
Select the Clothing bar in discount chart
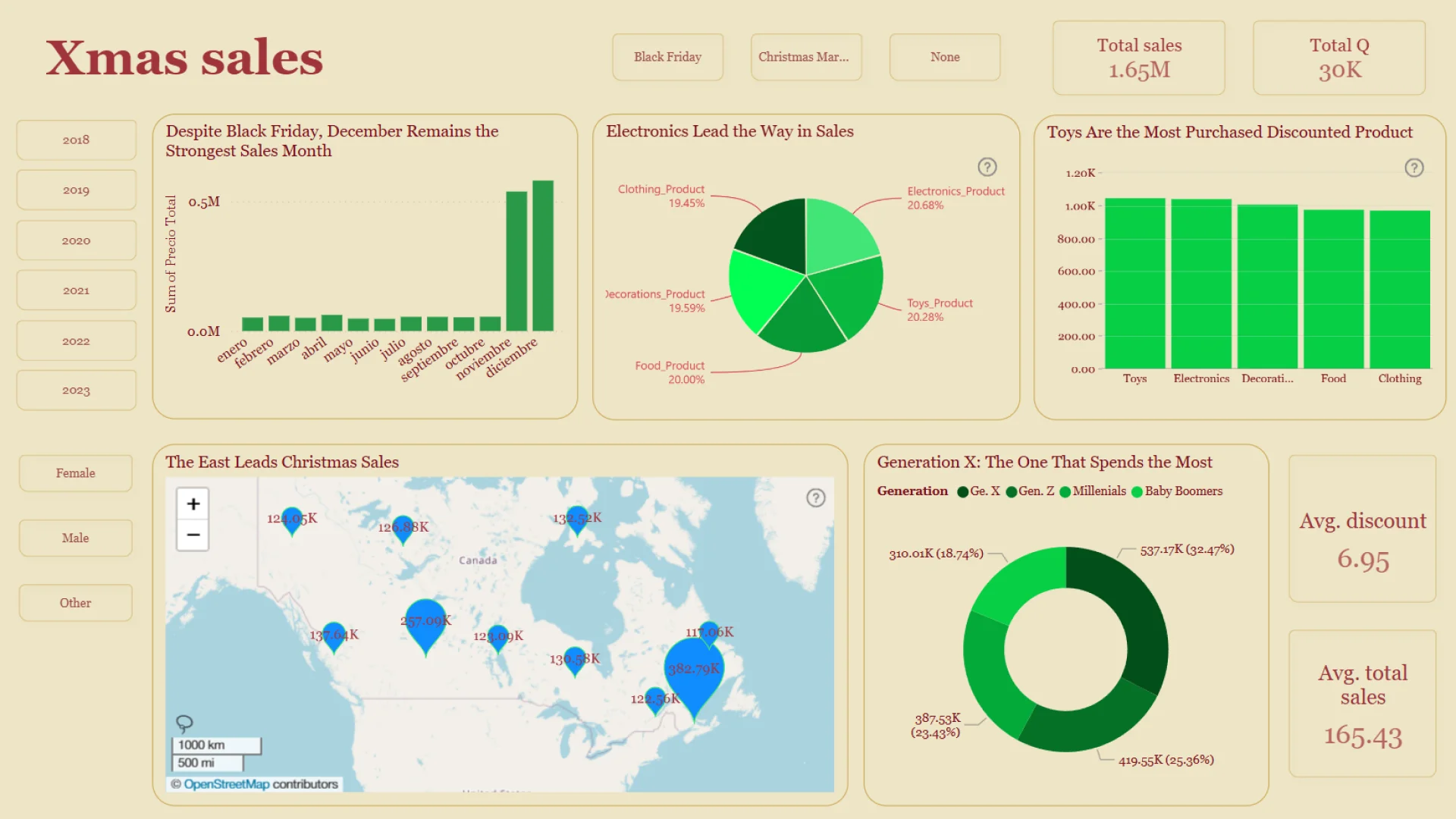pos(1400,290)
